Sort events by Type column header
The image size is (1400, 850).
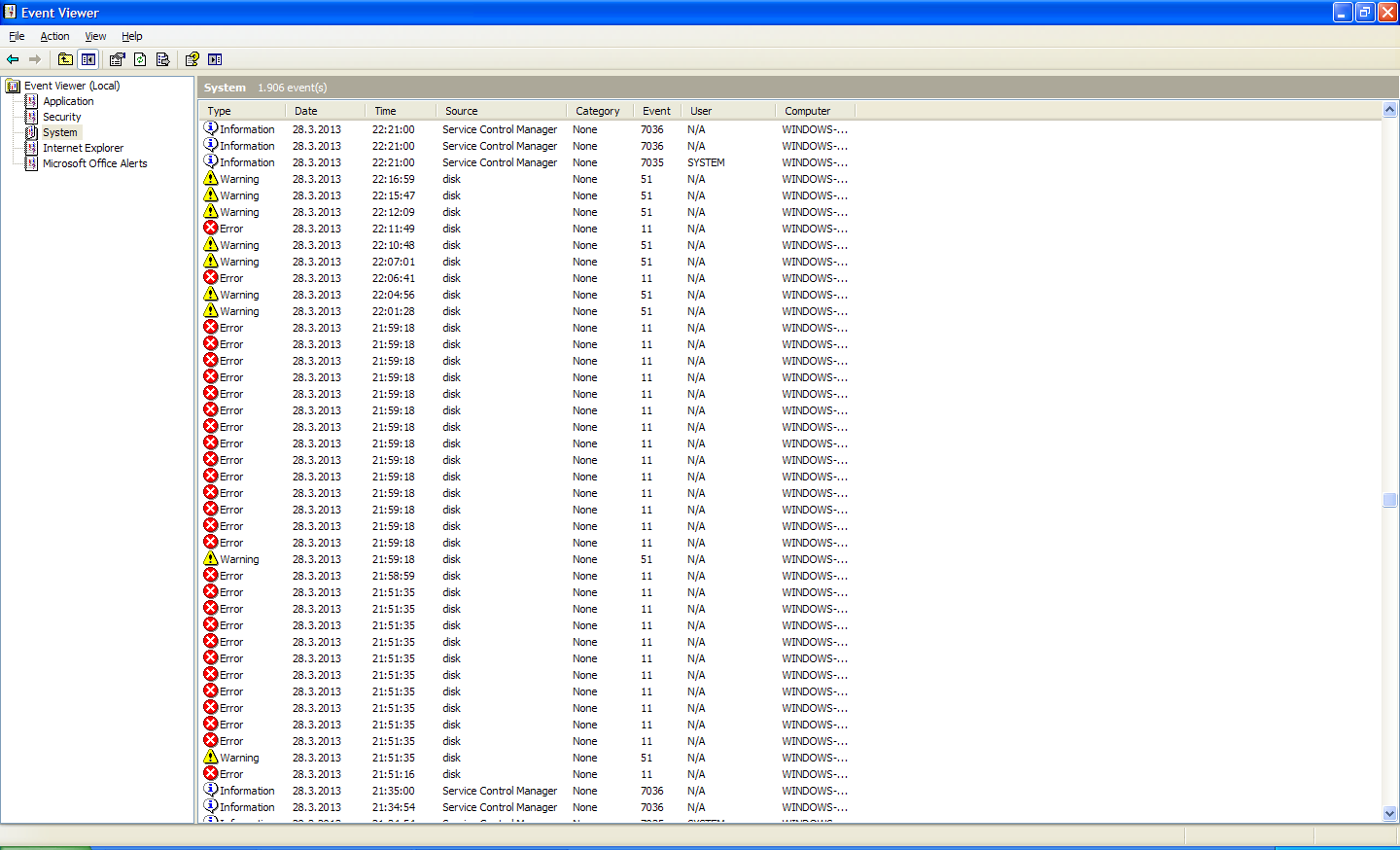[x=242, y=111]
